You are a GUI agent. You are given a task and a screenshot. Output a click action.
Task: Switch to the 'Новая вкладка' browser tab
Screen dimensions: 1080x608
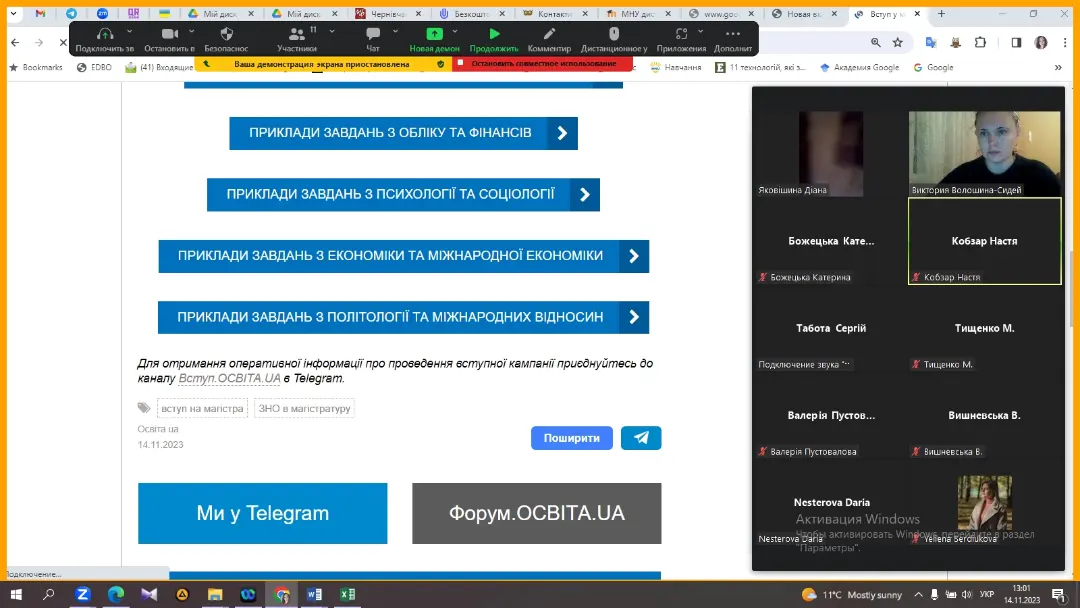pos(805,14)
